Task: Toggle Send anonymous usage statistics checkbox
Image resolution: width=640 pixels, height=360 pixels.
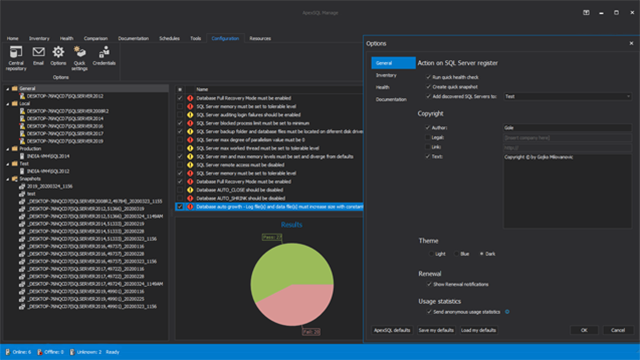Action: [429, 312]
